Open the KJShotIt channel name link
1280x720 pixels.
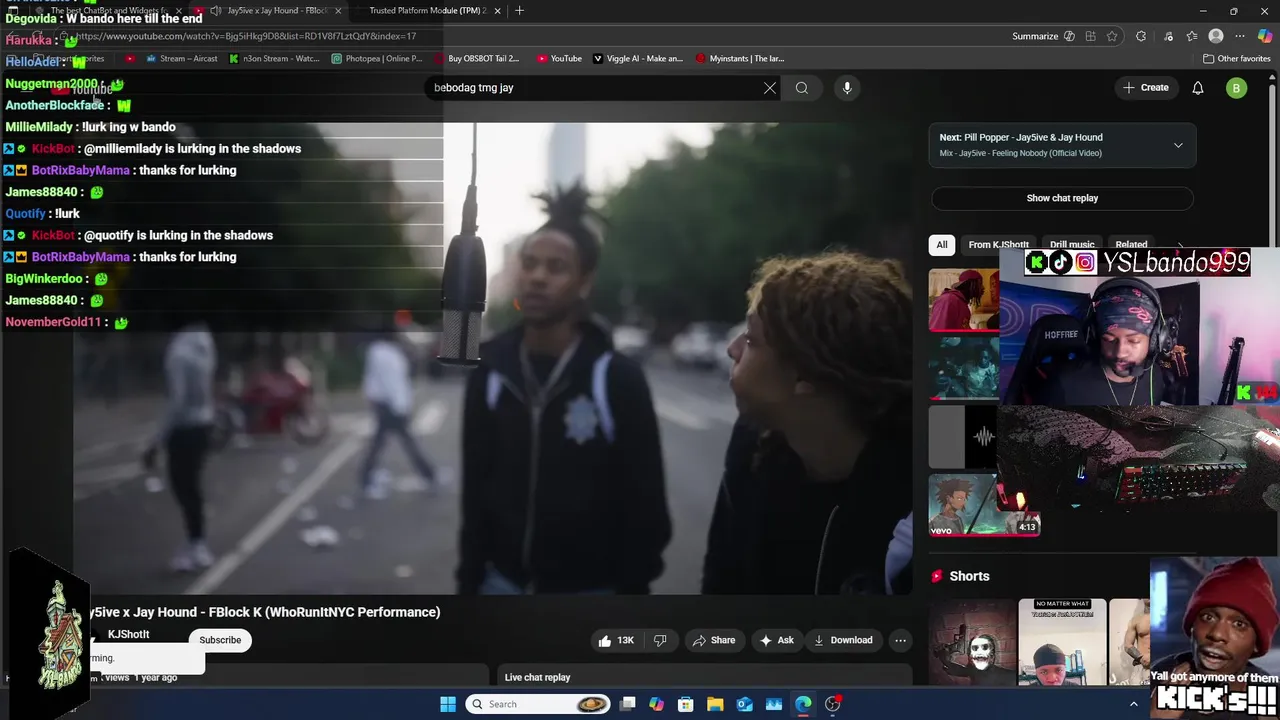(128, 634)
